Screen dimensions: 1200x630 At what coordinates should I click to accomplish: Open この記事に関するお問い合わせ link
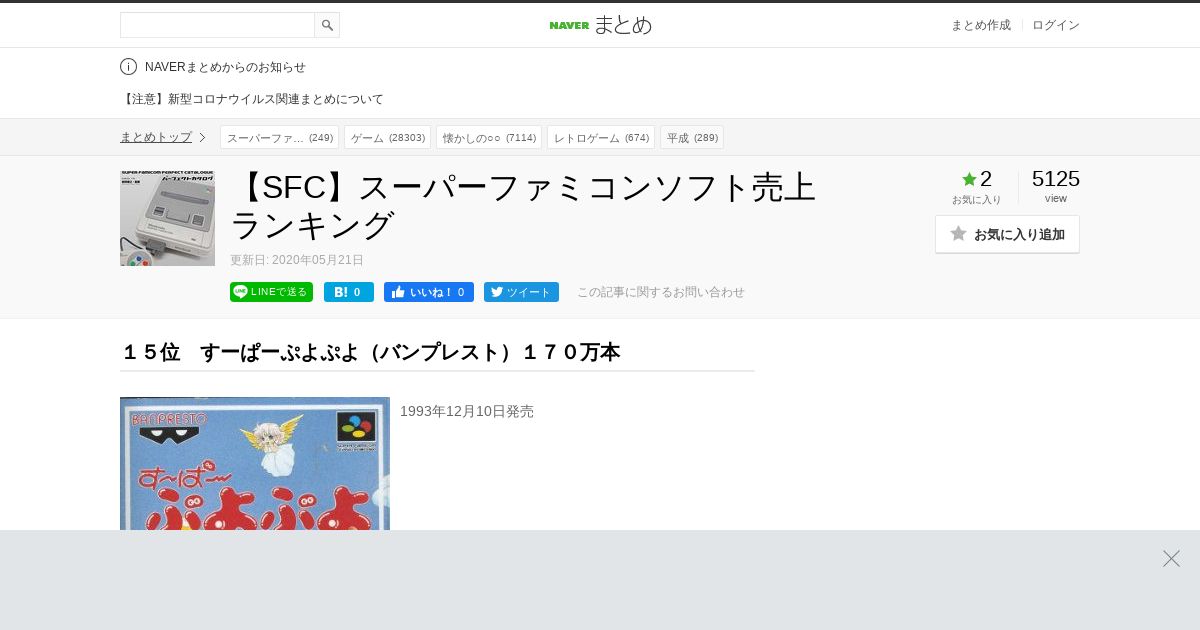coord(660,292)
